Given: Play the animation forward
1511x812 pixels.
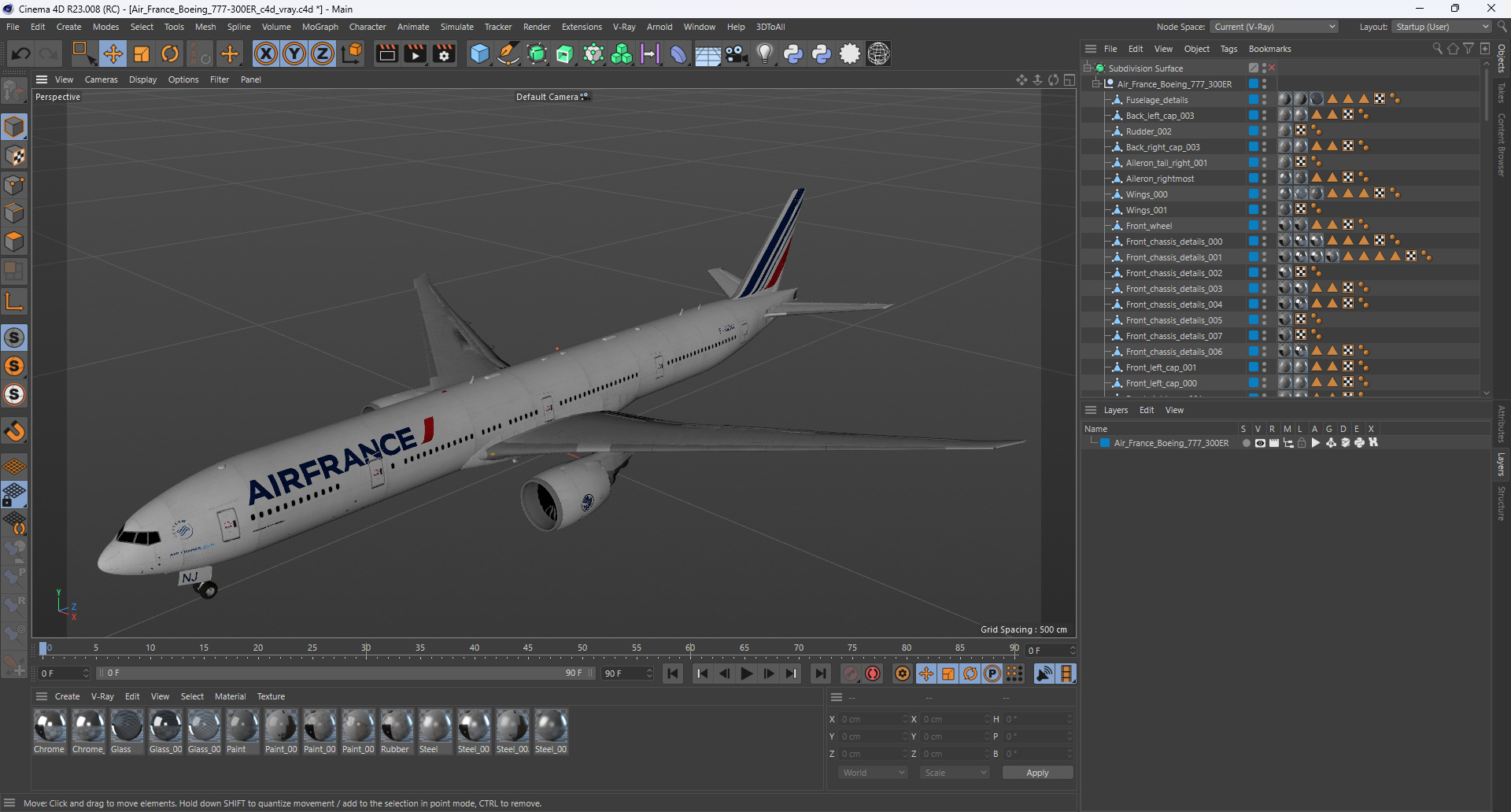Looking at the screenshot, I should tap(747, 674).
